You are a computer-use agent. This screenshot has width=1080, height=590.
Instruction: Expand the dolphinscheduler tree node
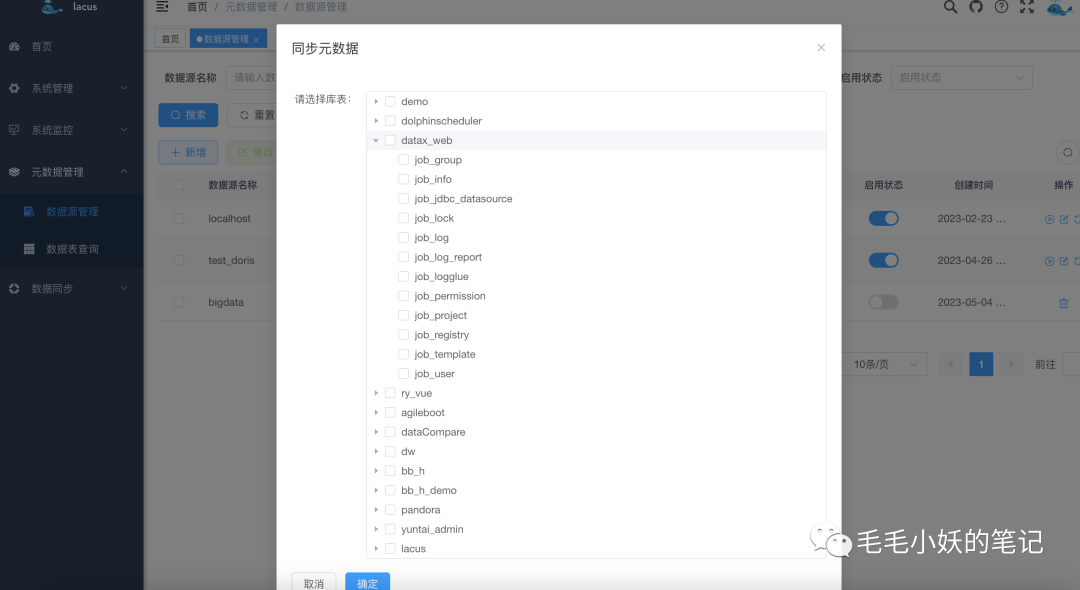coord(376,121)
